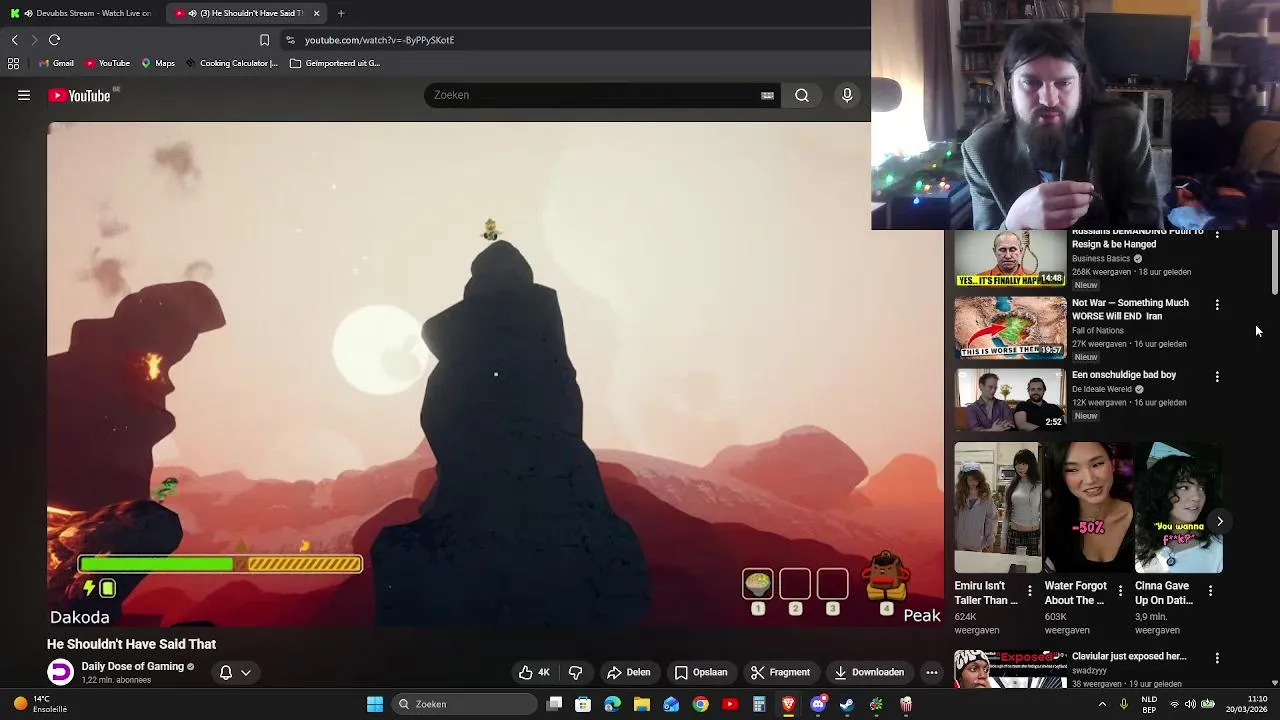The height and width of the screenshot is (720, 1280).
Task: Share the video via Delen
Action: point(629,672)
